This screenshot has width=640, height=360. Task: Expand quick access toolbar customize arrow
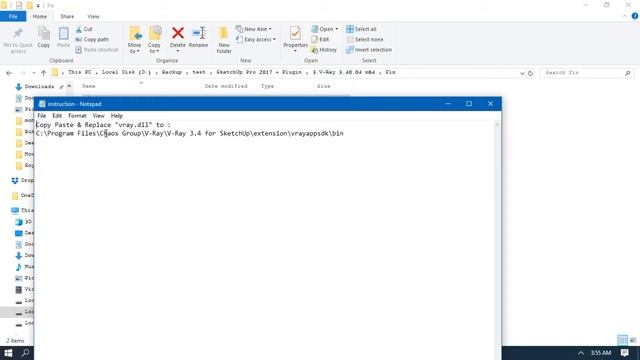(38, 6)
